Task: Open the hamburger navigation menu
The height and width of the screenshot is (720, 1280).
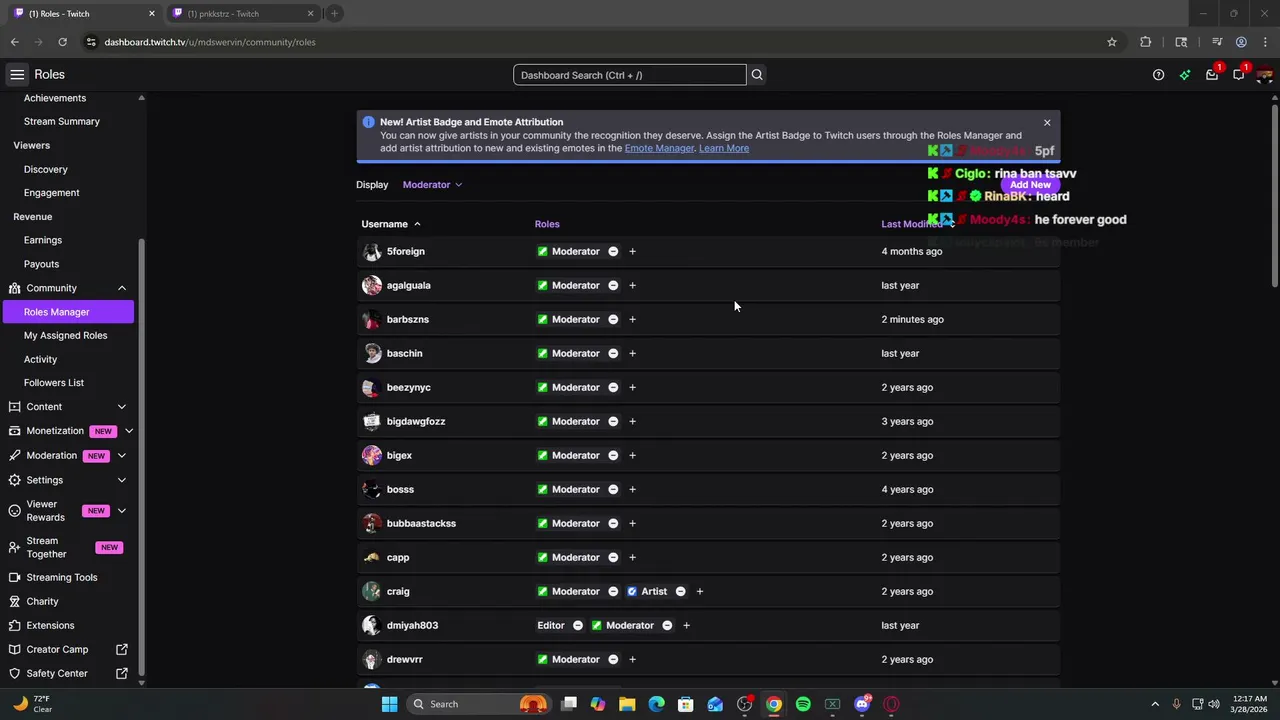Action: pos(17,75)
